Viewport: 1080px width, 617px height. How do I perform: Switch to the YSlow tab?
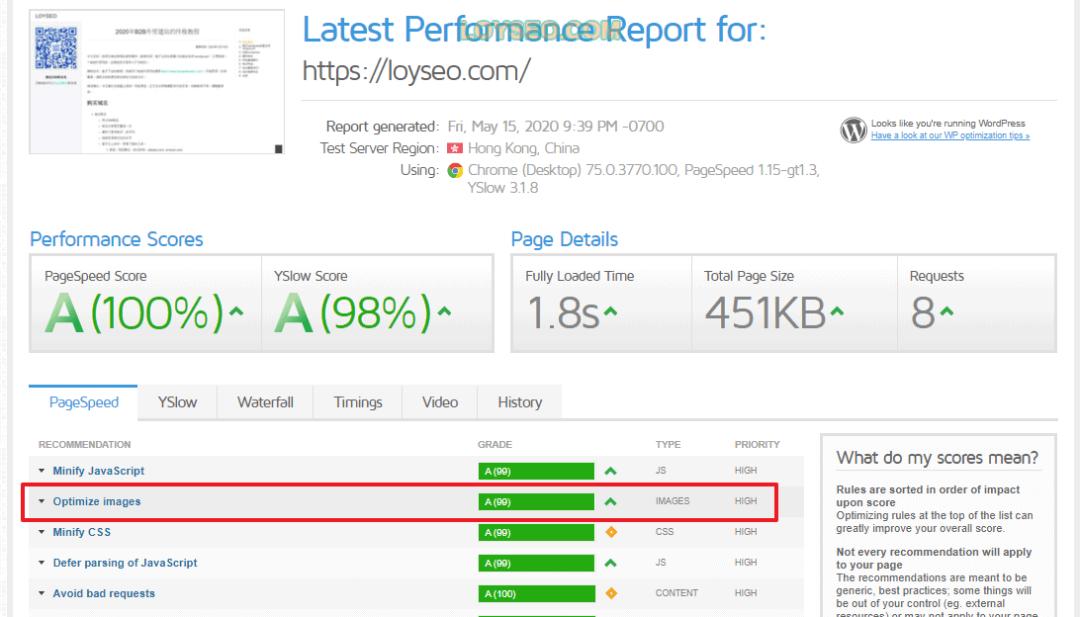177,402
